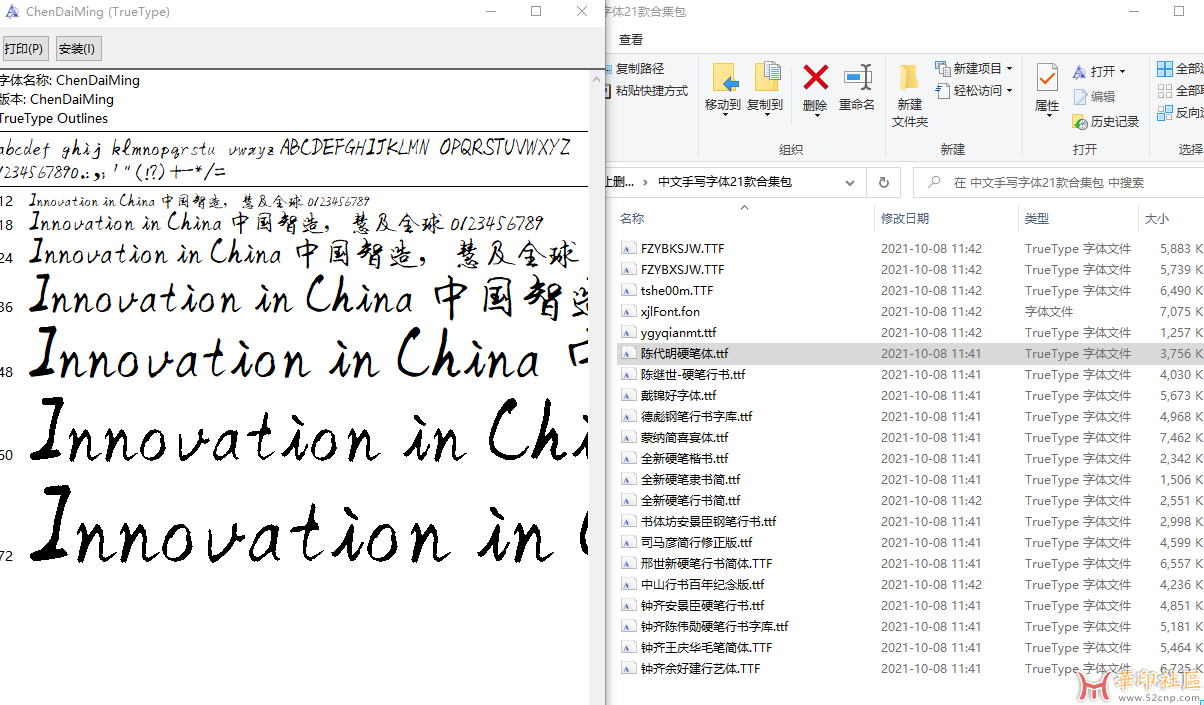Screen dimensions: 1204x705
Task: Click the Move to (移动到) icon
Action: [x=724, y=79]
